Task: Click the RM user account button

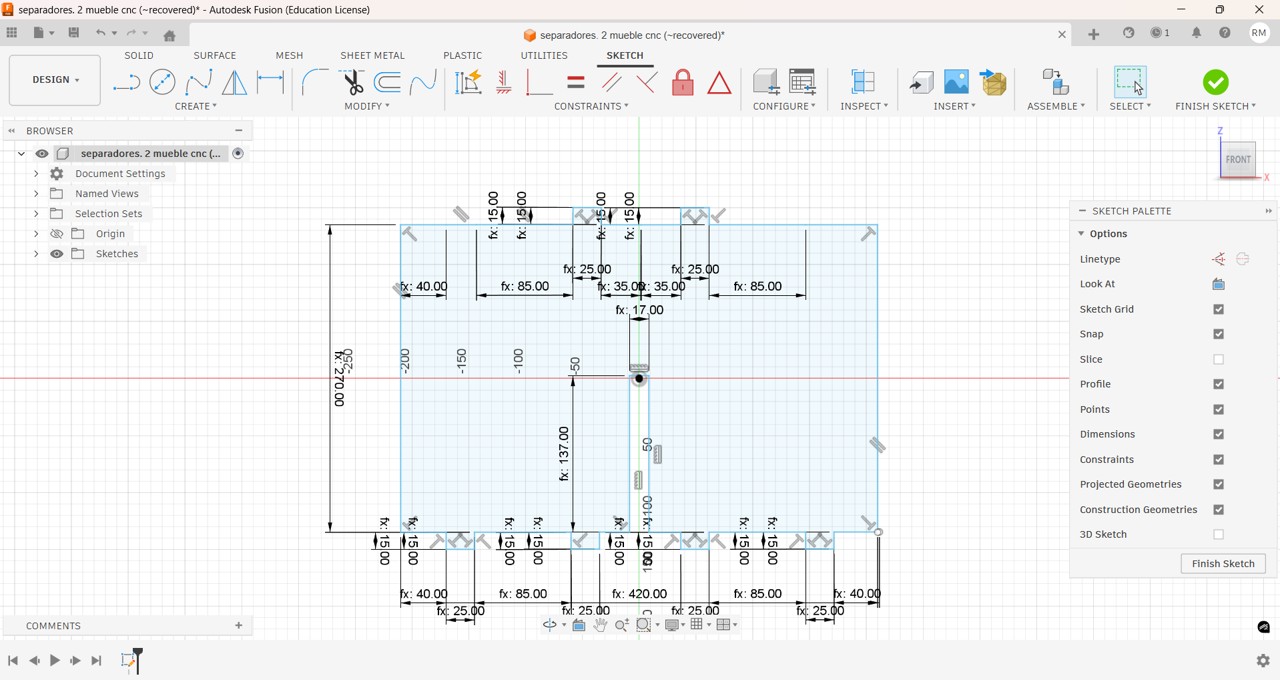Action: [x=1259, y=33]
